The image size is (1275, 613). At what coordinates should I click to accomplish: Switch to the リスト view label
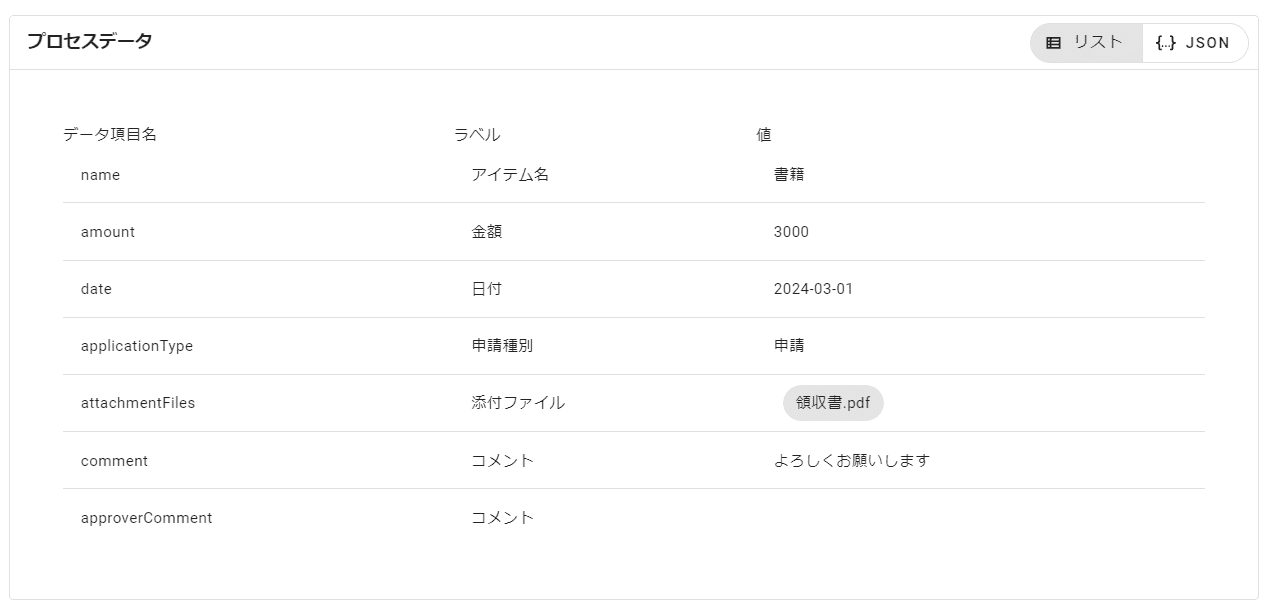click(1098, 43)
